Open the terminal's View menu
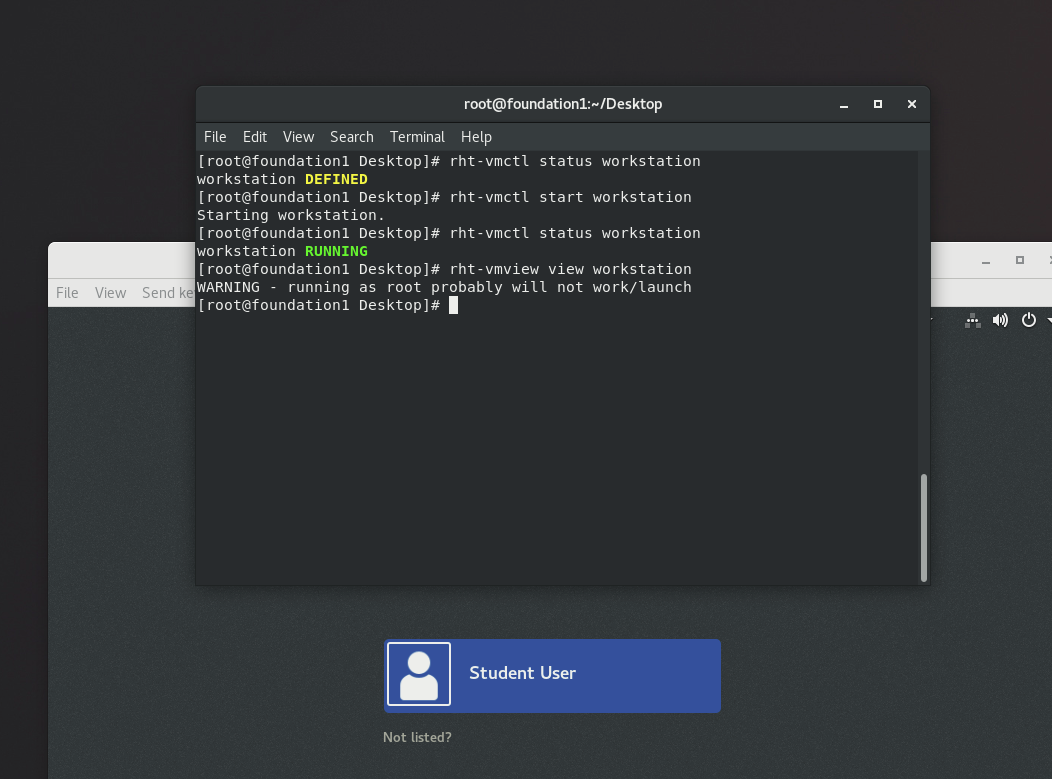 298,137
